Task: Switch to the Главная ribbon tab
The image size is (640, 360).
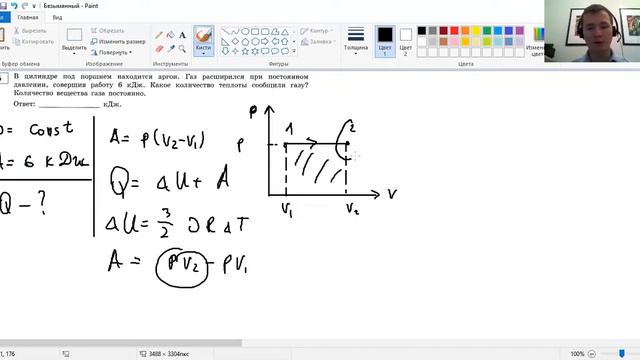Action: tap(28, 18)
